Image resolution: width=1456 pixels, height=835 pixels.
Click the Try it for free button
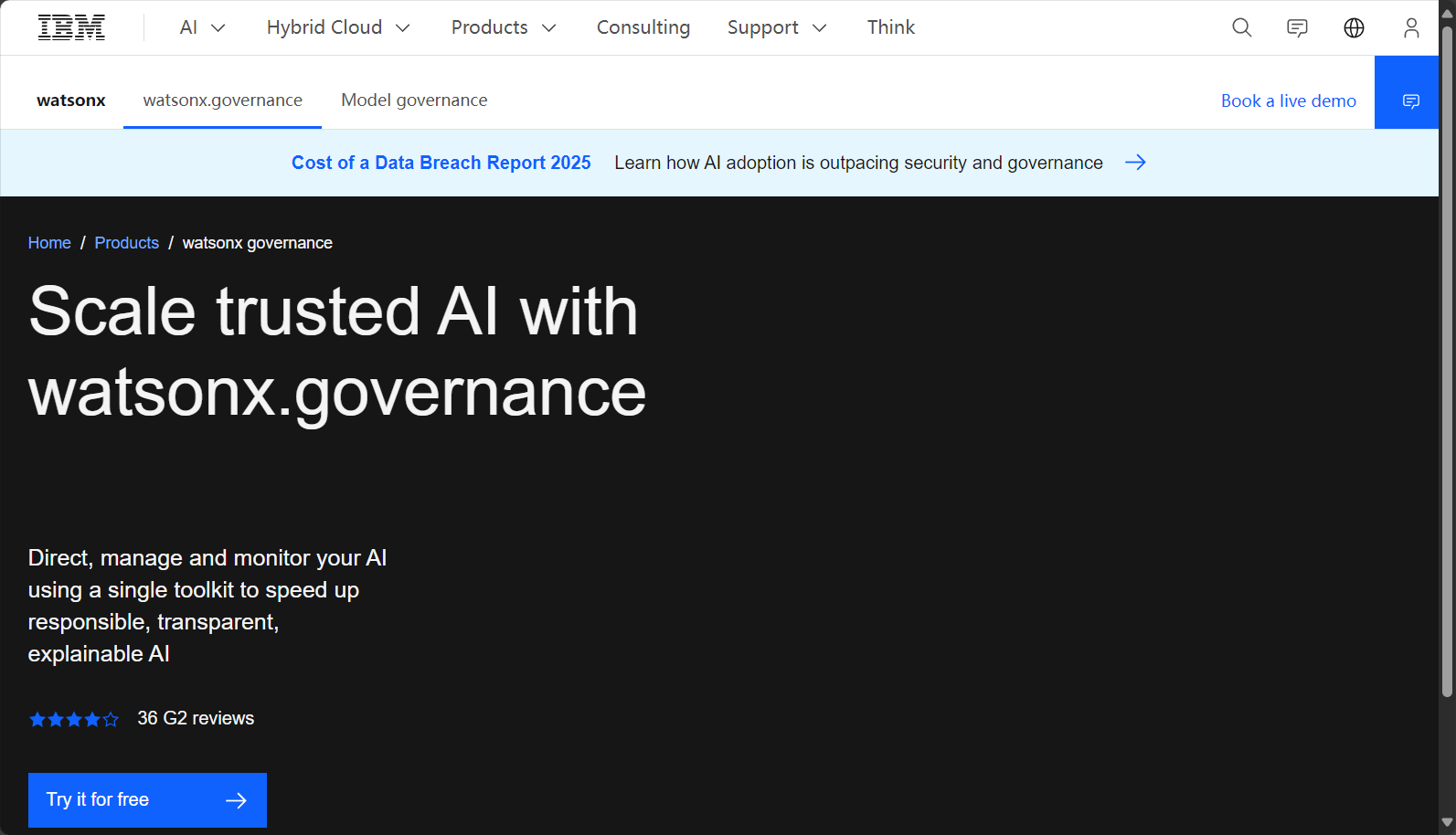147,800
